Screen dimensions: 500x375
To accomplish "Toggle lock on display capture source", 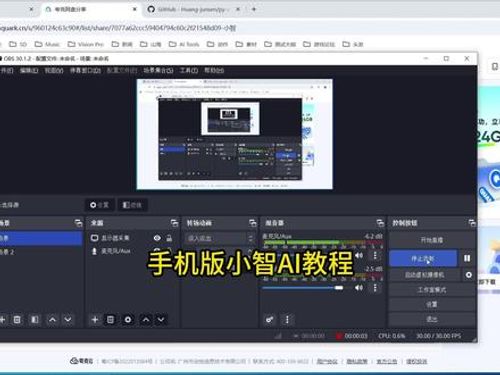I will (x=169, y=238).
